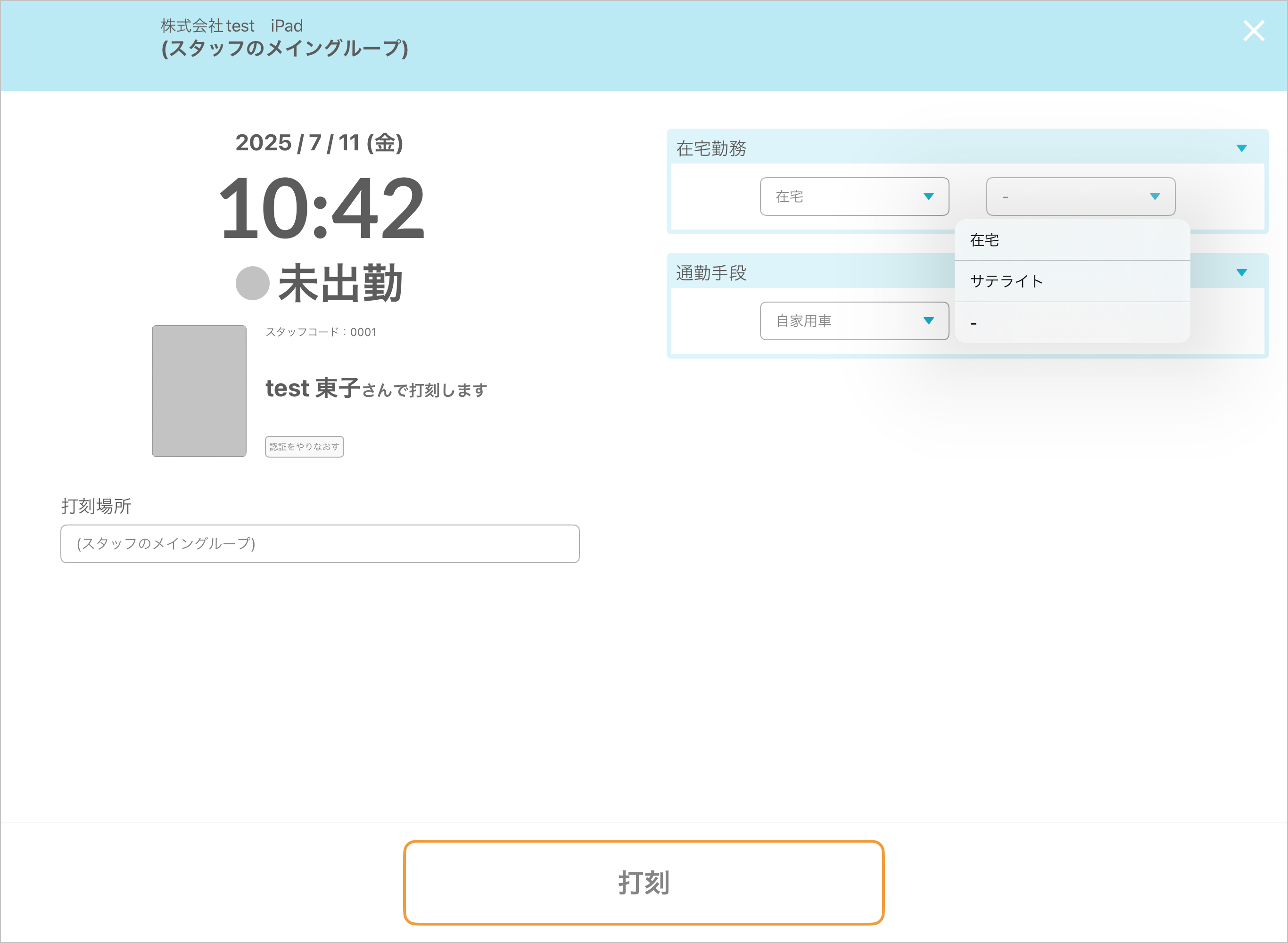1288x943 pixels.
Task: Click the clock time 10:42
Action: pyautogui.click(x=322, y=208)
